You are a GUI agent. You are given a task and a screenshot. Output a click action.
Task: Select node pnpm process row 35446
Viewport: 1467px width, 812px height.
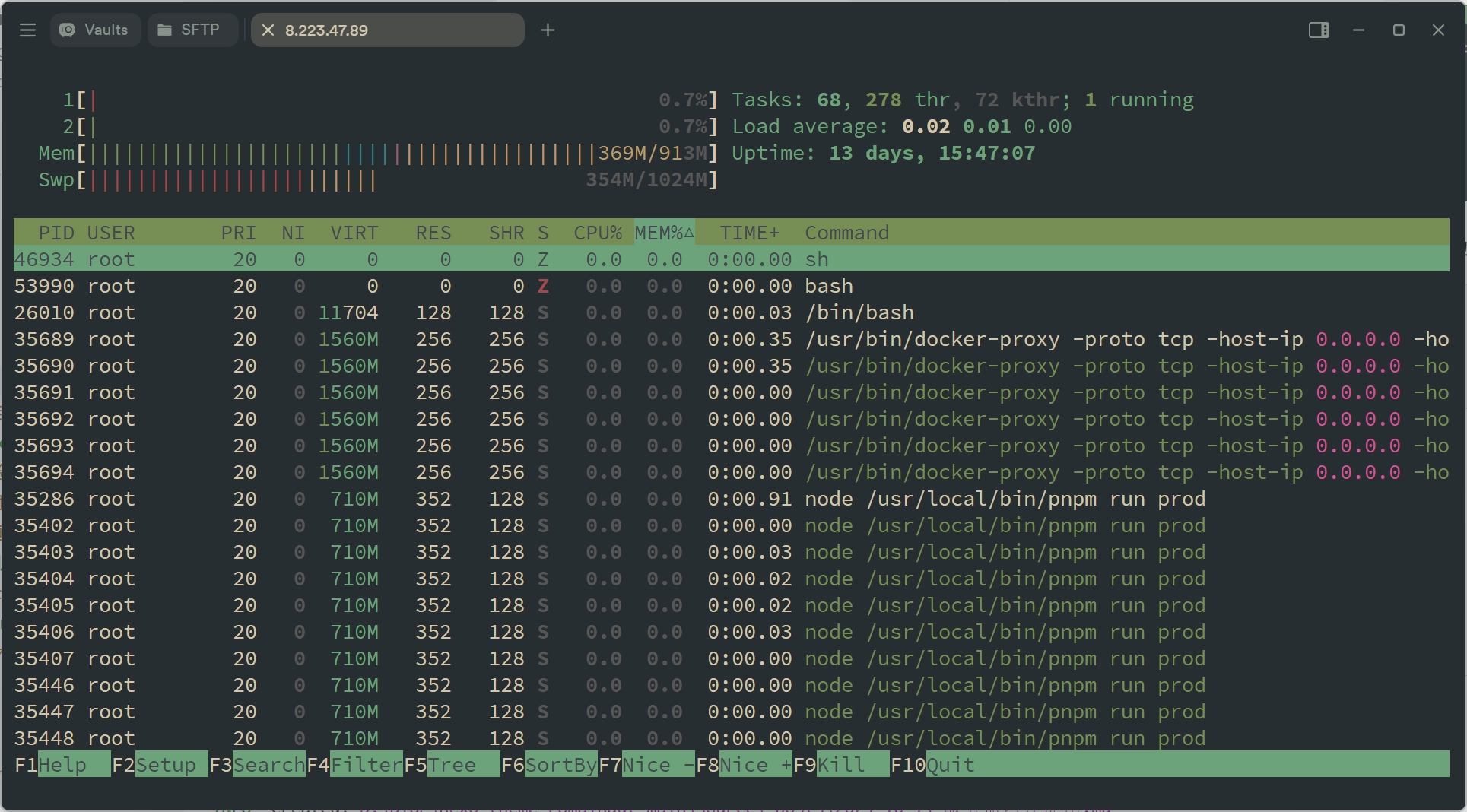(732, 685)
